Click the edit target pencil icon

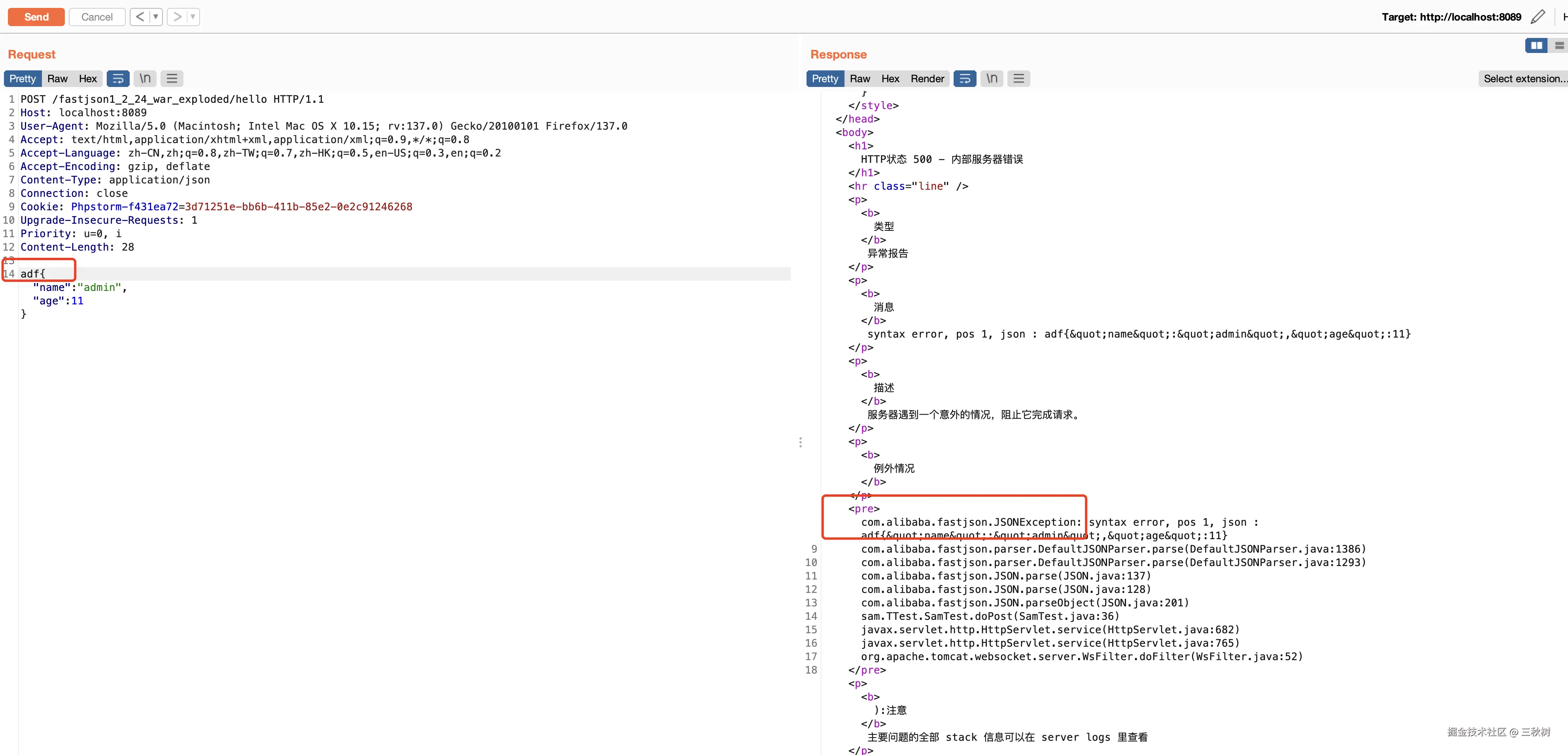point(1538,17)
